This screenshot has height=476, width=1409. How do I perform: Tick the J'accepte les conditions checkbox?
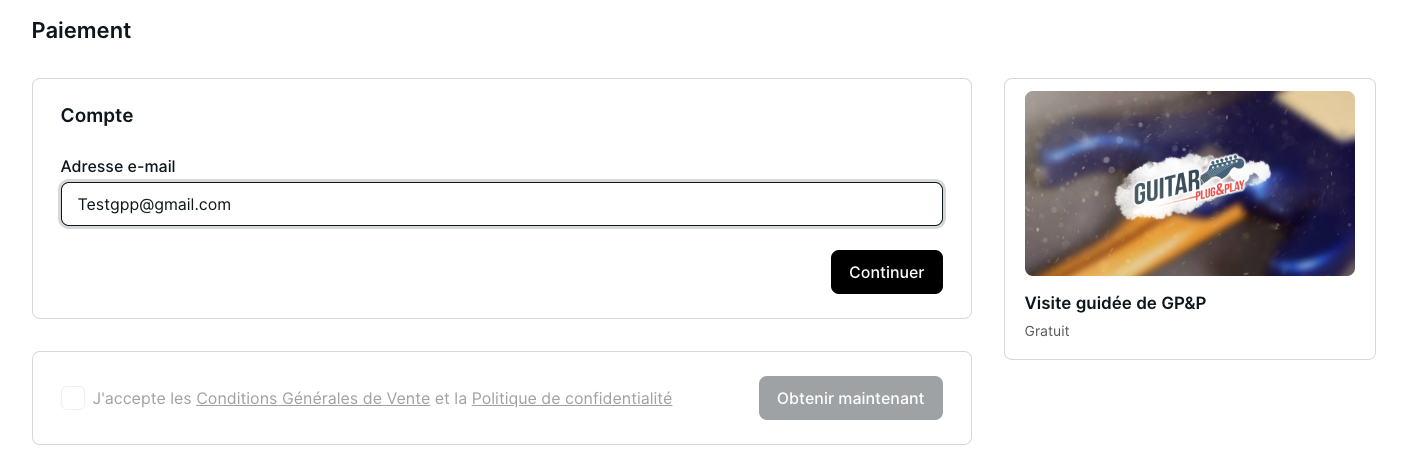73,398
